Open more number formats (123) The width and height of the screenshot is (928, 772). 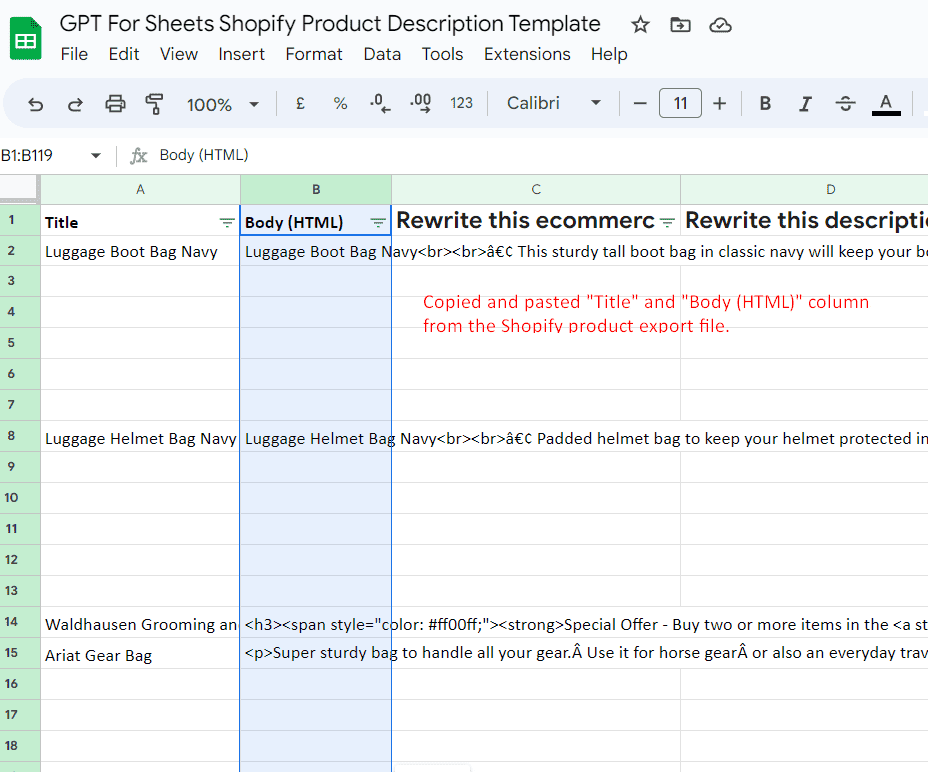[x=461, y=104]
